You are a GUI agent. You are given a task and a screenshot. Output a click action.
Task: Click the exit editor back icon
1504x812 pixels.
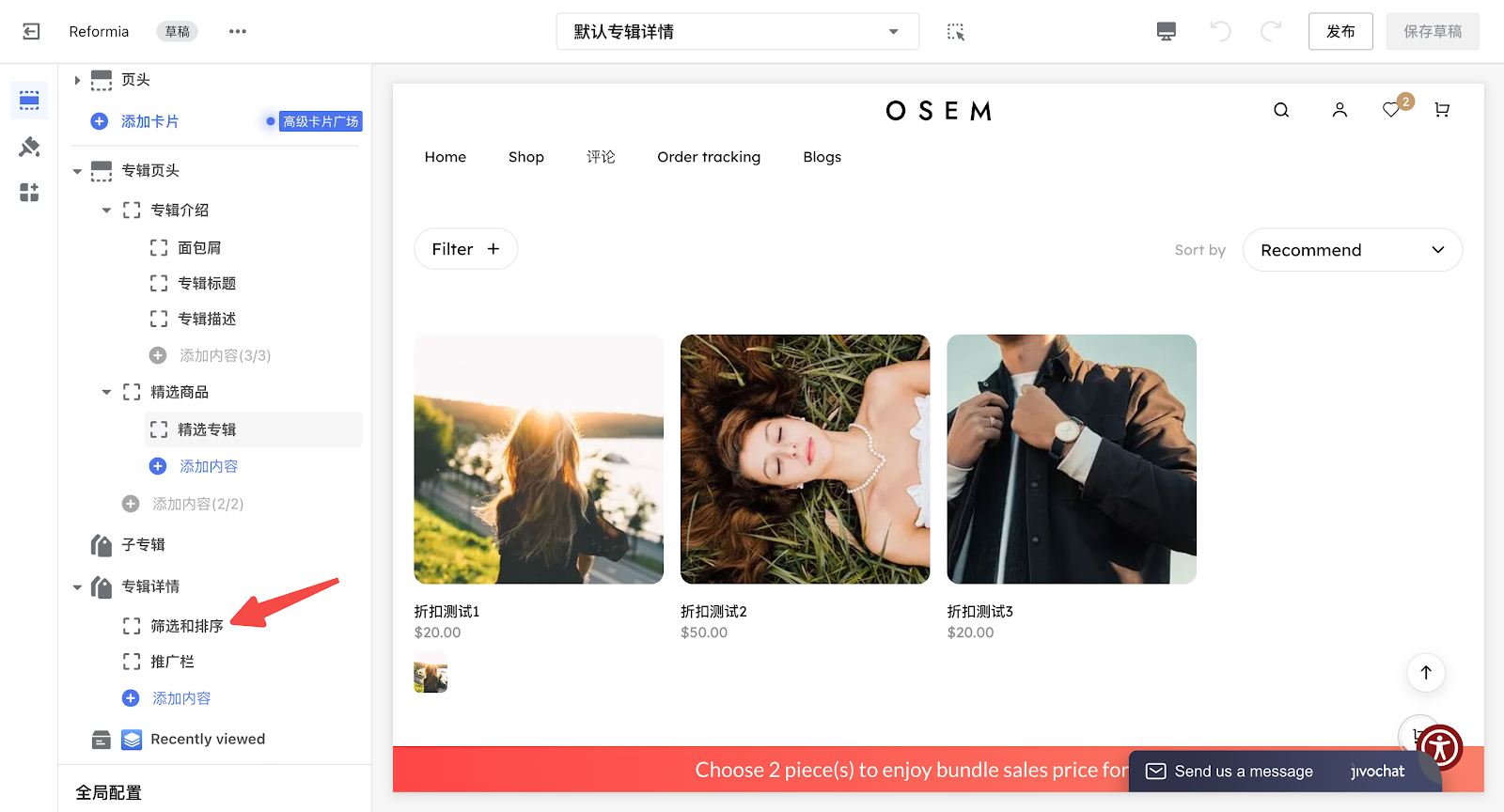pyautogui.click(x=31, y=32)
